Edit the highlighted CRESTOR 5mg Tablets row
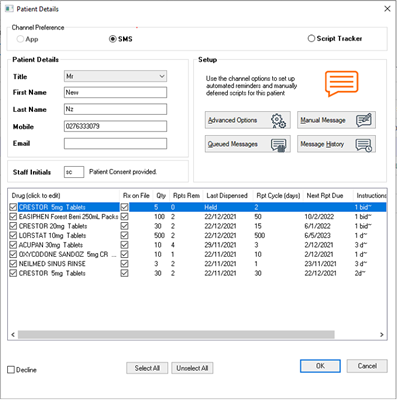397x400 pixels. (198, 207)
